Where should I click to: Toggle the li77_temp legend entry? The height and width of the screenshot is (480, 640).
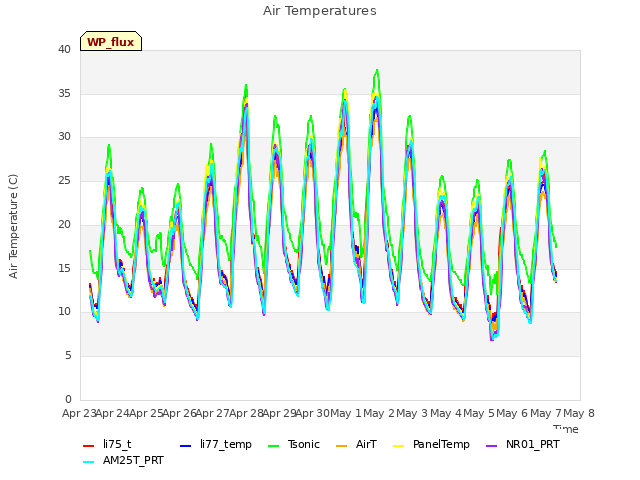click(x=216, y=444)
